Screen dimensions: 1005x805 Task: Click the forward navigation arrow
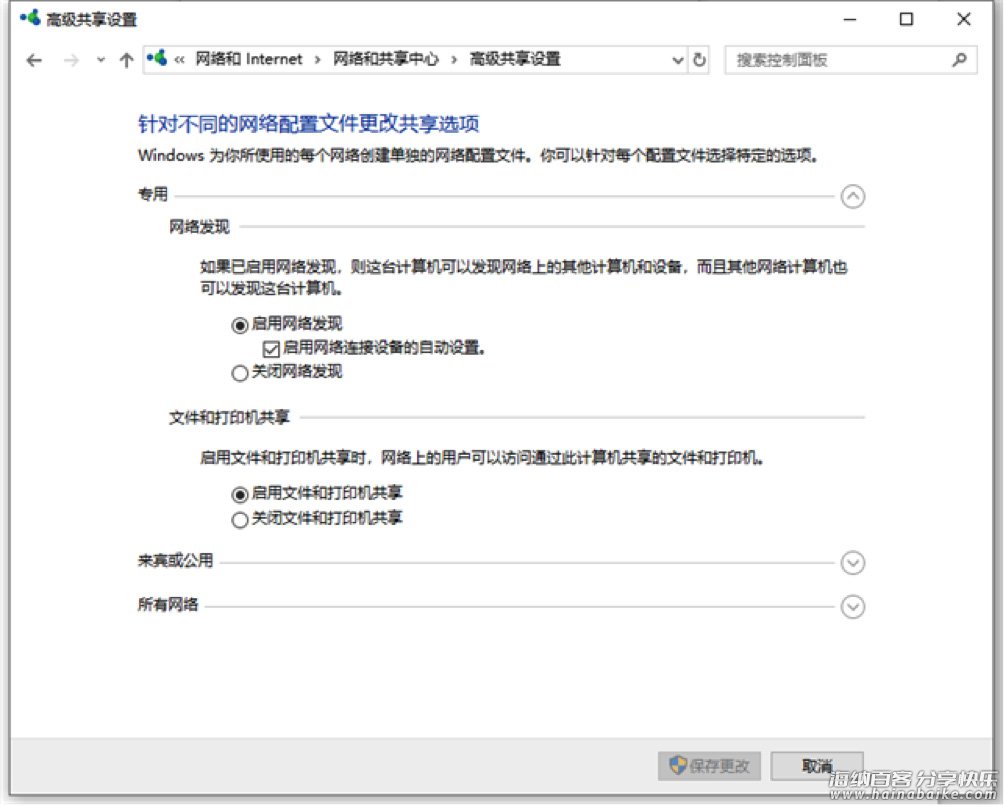tap(70, 60)
